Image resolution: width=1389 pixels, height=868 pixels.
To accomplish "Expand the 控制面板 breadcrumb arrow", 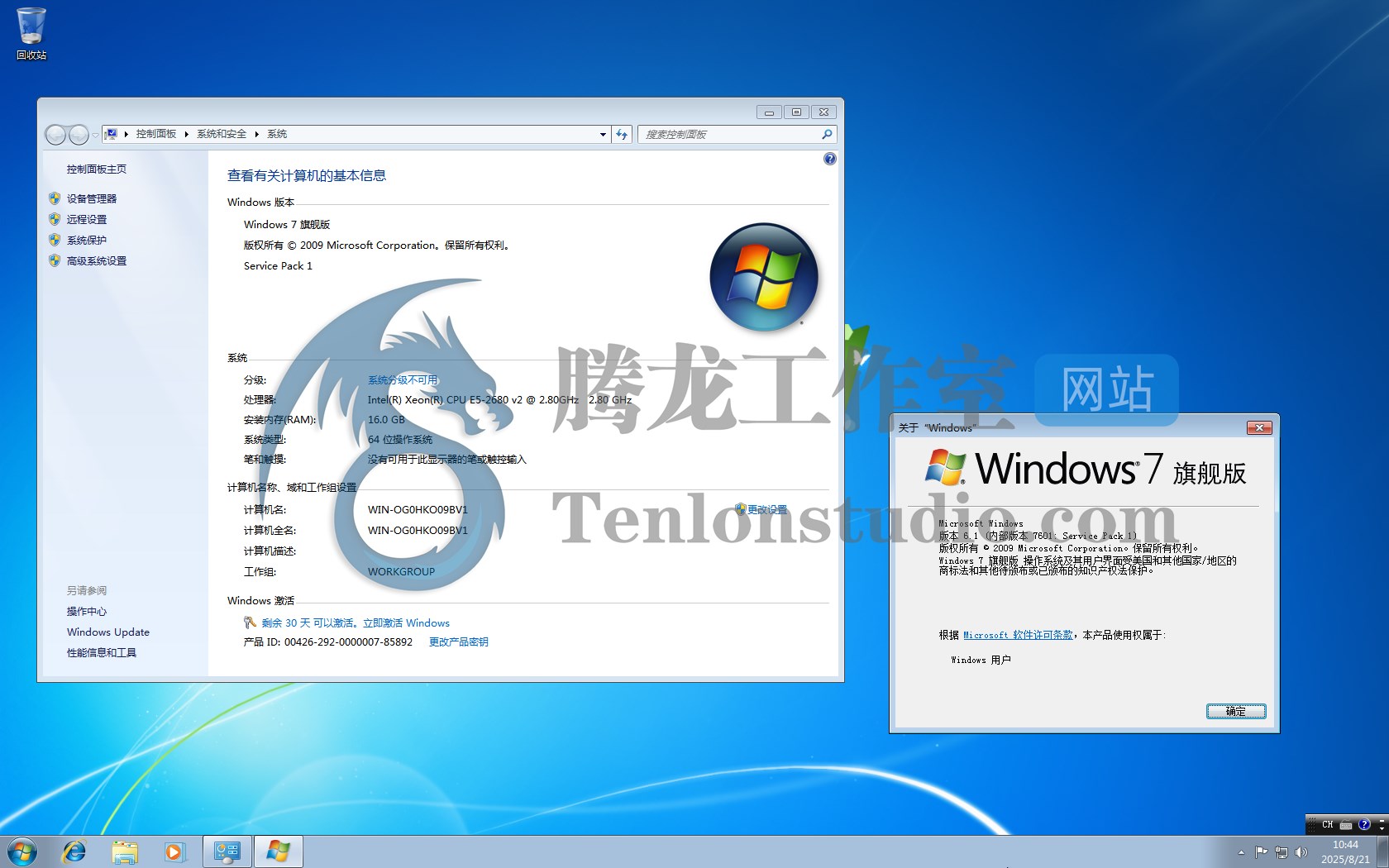I will tap(187, 134).
